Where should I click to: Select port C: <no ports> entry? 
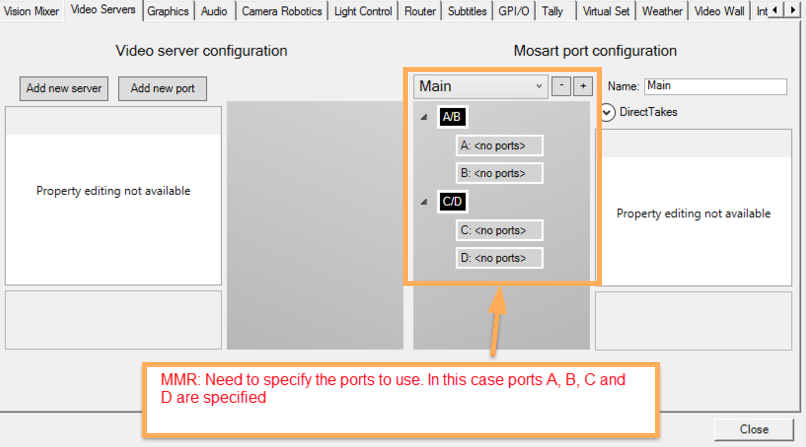pos(499,230)
